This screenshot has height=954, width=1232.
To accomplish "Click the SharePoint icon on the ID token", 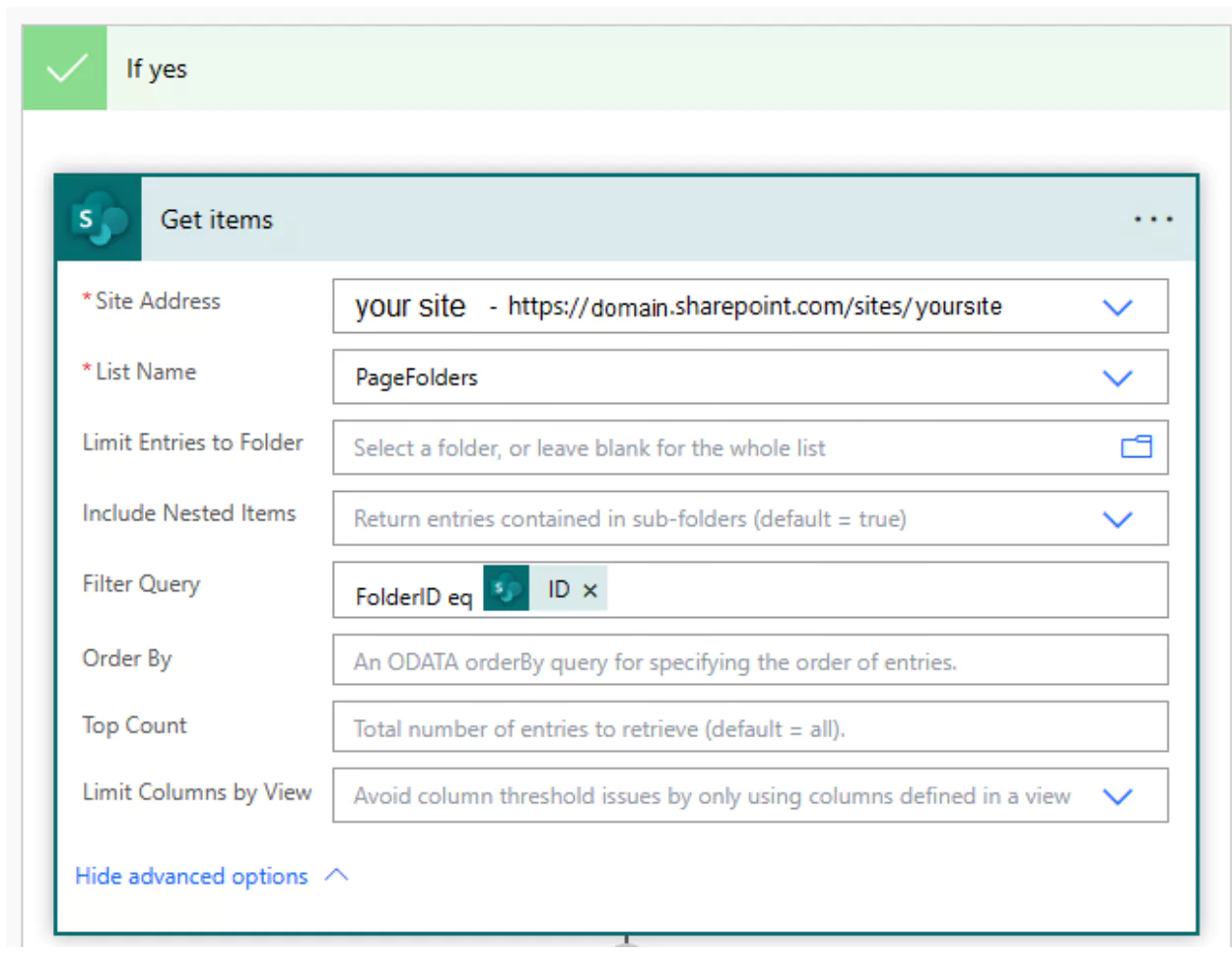I will coord(507,589).
